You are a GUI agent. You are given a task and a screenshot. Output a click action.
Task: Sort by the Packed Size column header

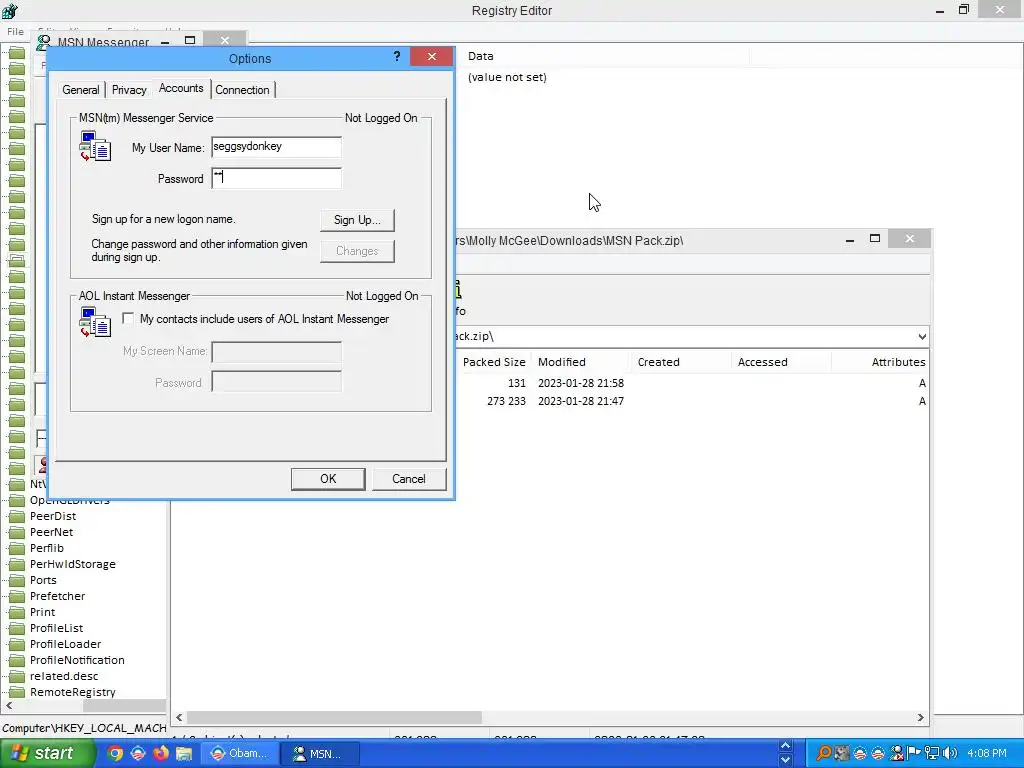tap(494, 362)
